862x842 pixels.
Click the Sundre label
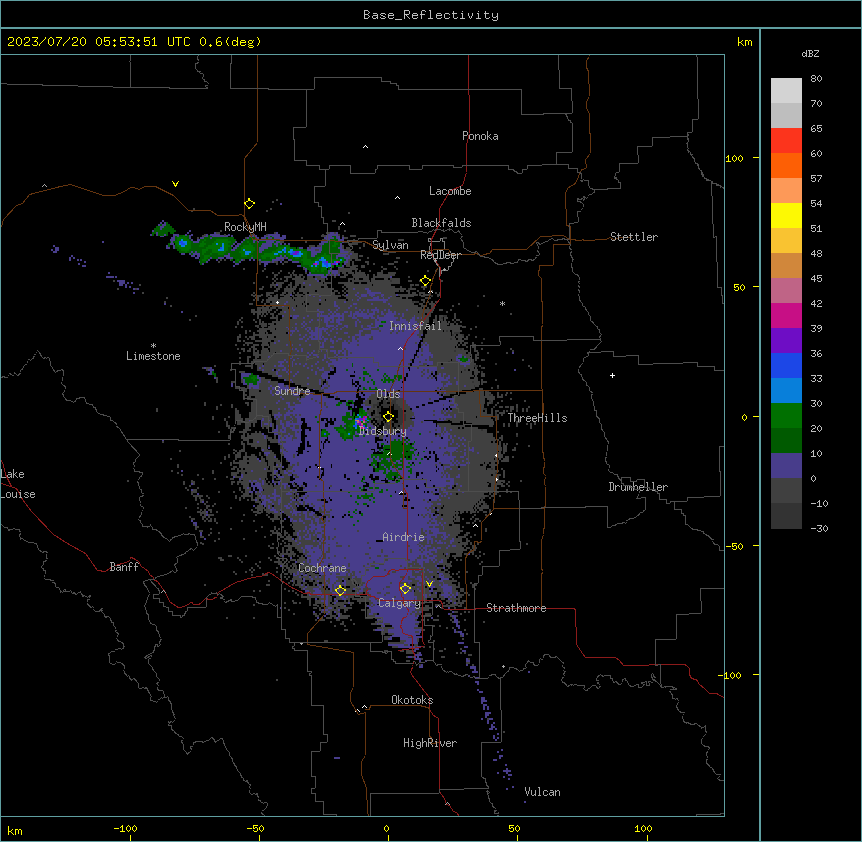pyautogui.click(x=292, y=391)
